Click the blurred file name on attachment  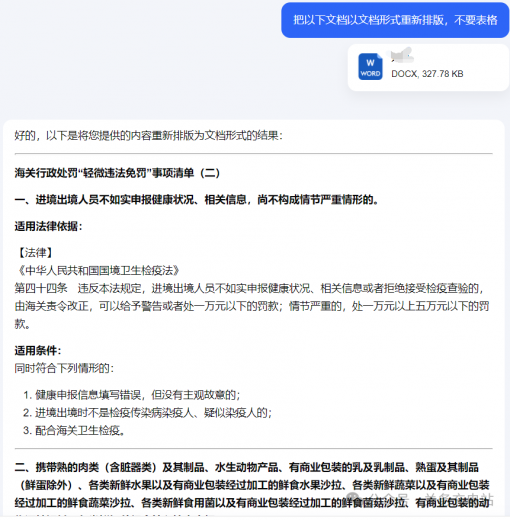point(402,56)
